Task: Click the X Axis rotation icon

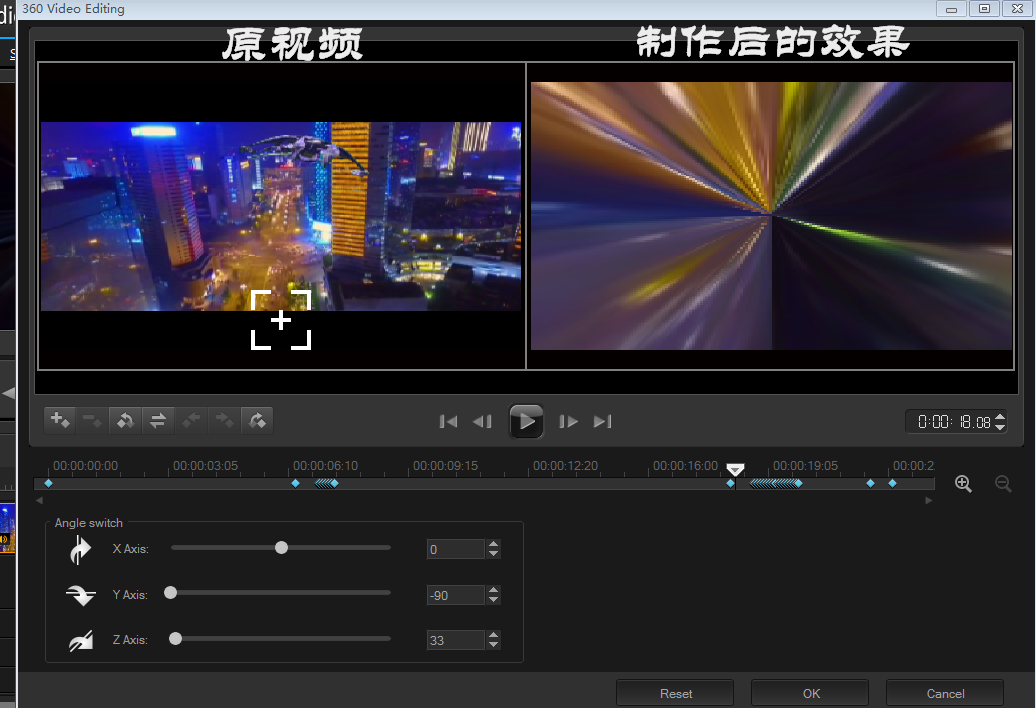Action: coord(80,549)
